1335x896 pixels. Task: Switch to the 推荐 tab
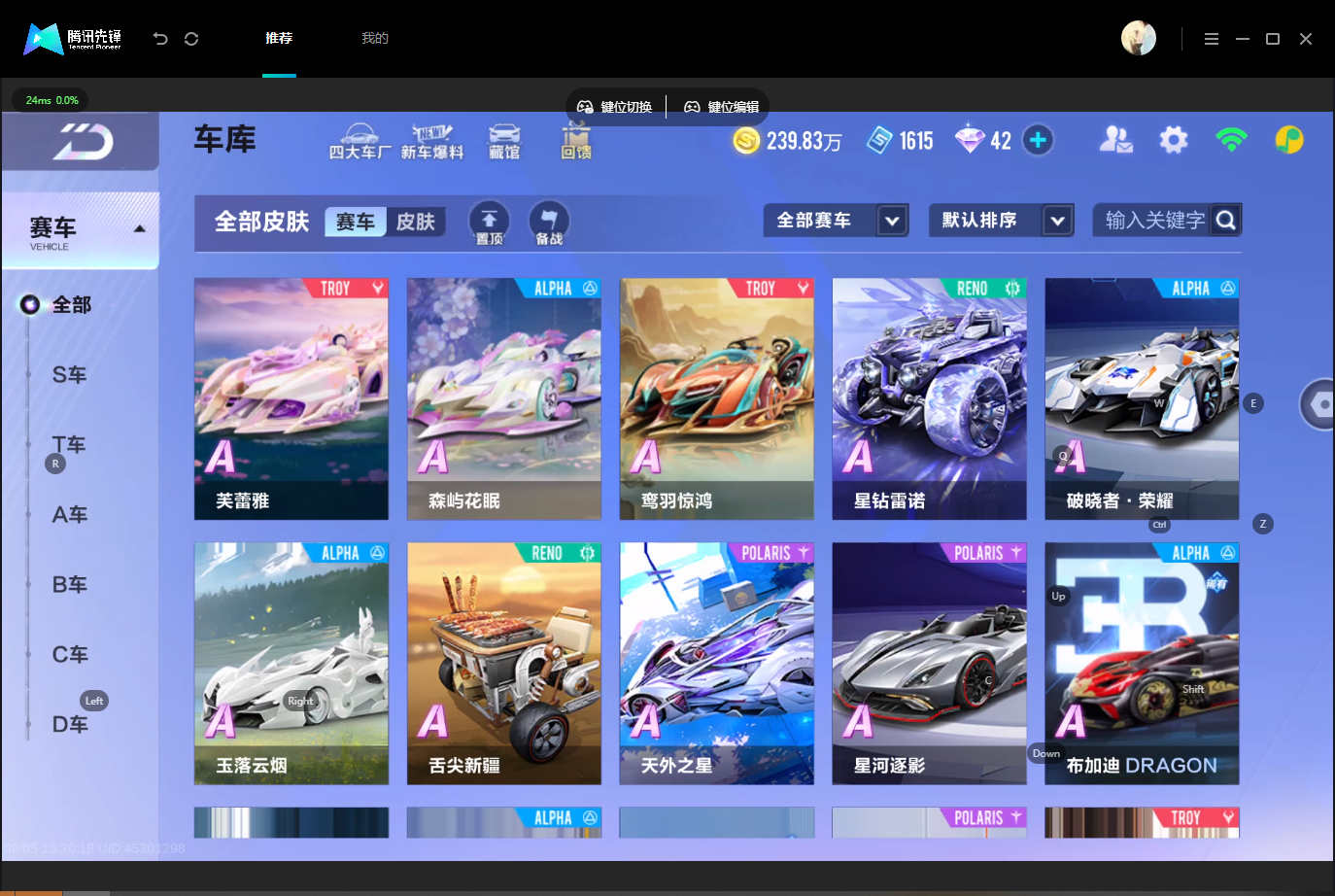coord(279,38)
